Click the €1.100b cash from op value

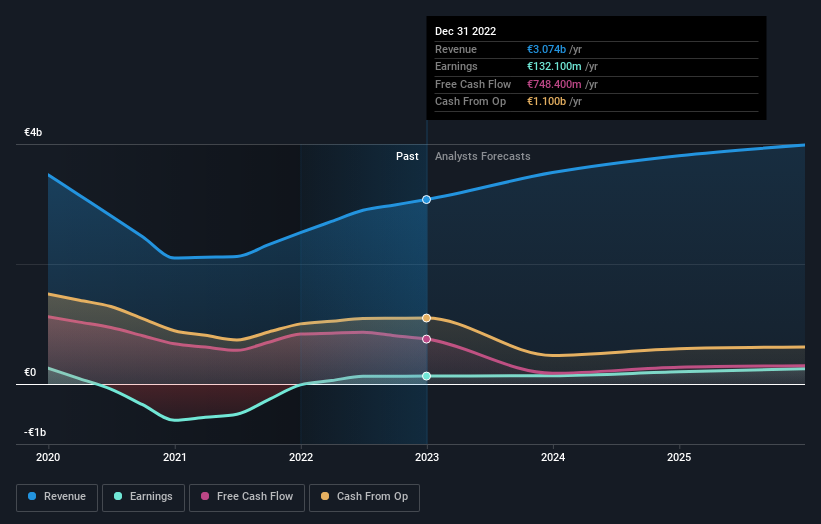pos(546,102)
